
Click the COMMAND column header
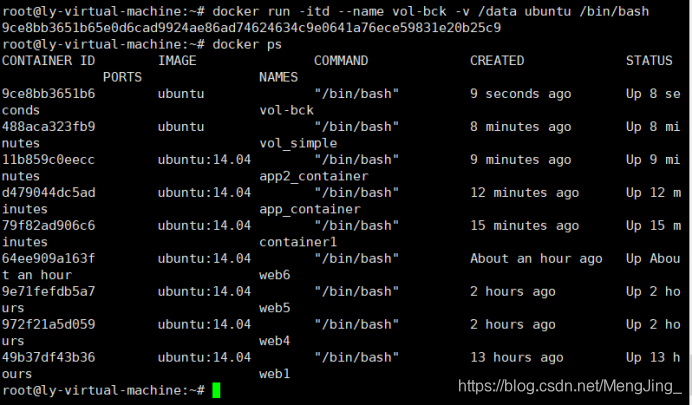coord(341,61)
